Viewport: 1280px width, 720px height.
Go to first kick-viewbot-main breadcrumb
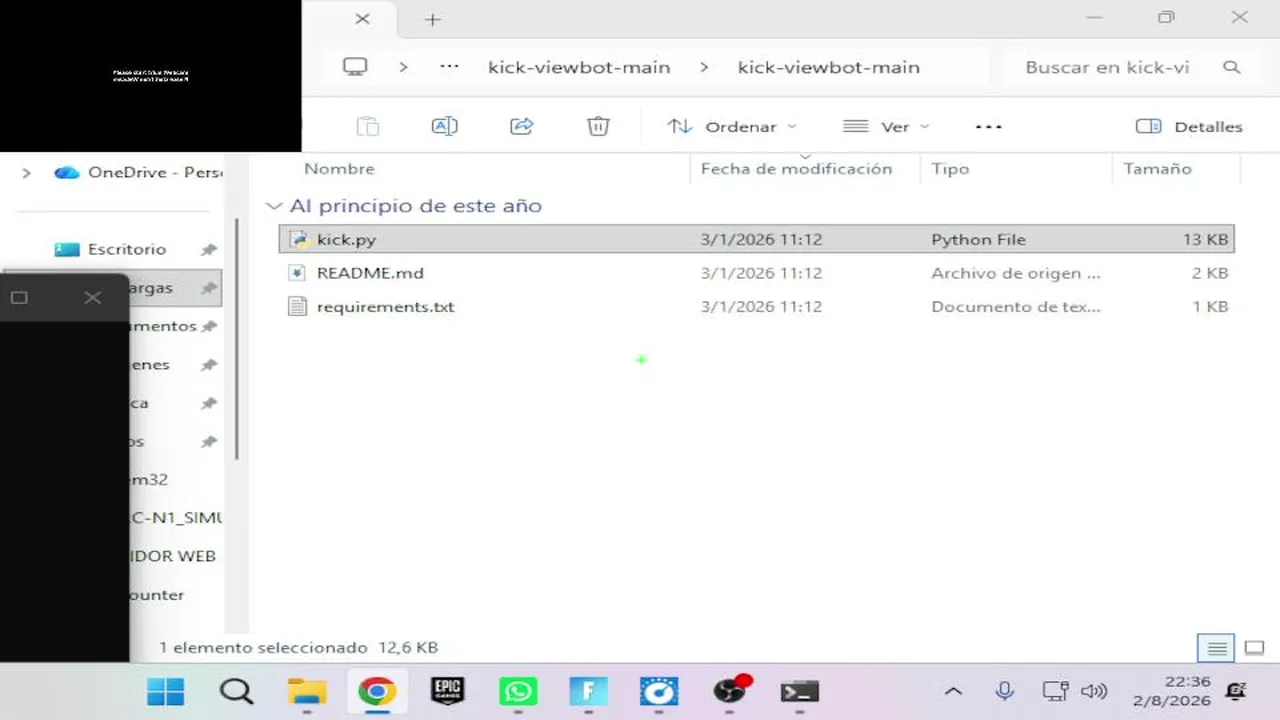579,67
